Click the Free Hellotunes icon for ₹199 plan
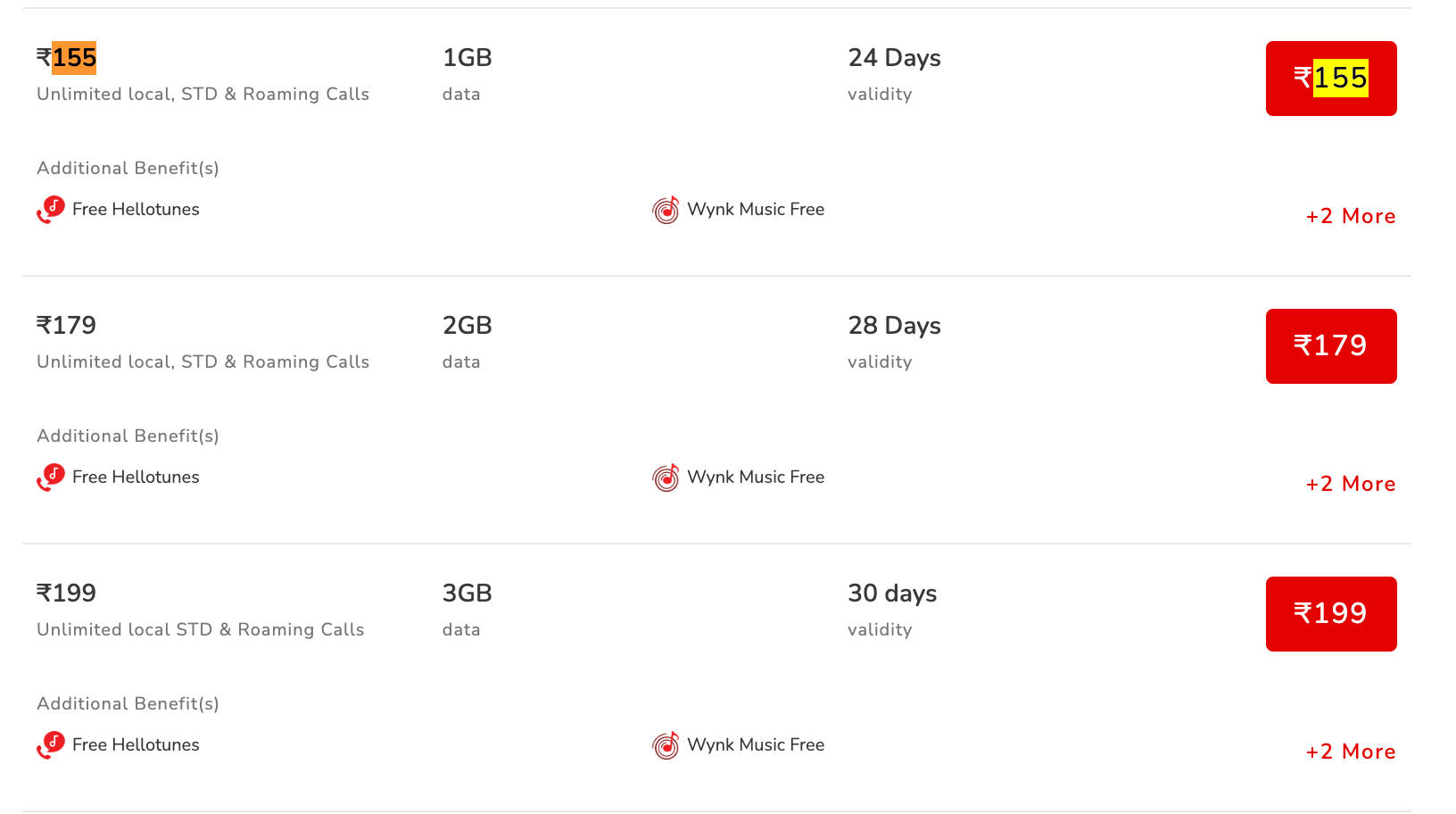The image size is (1456, 814). click(x=51, y=744)
